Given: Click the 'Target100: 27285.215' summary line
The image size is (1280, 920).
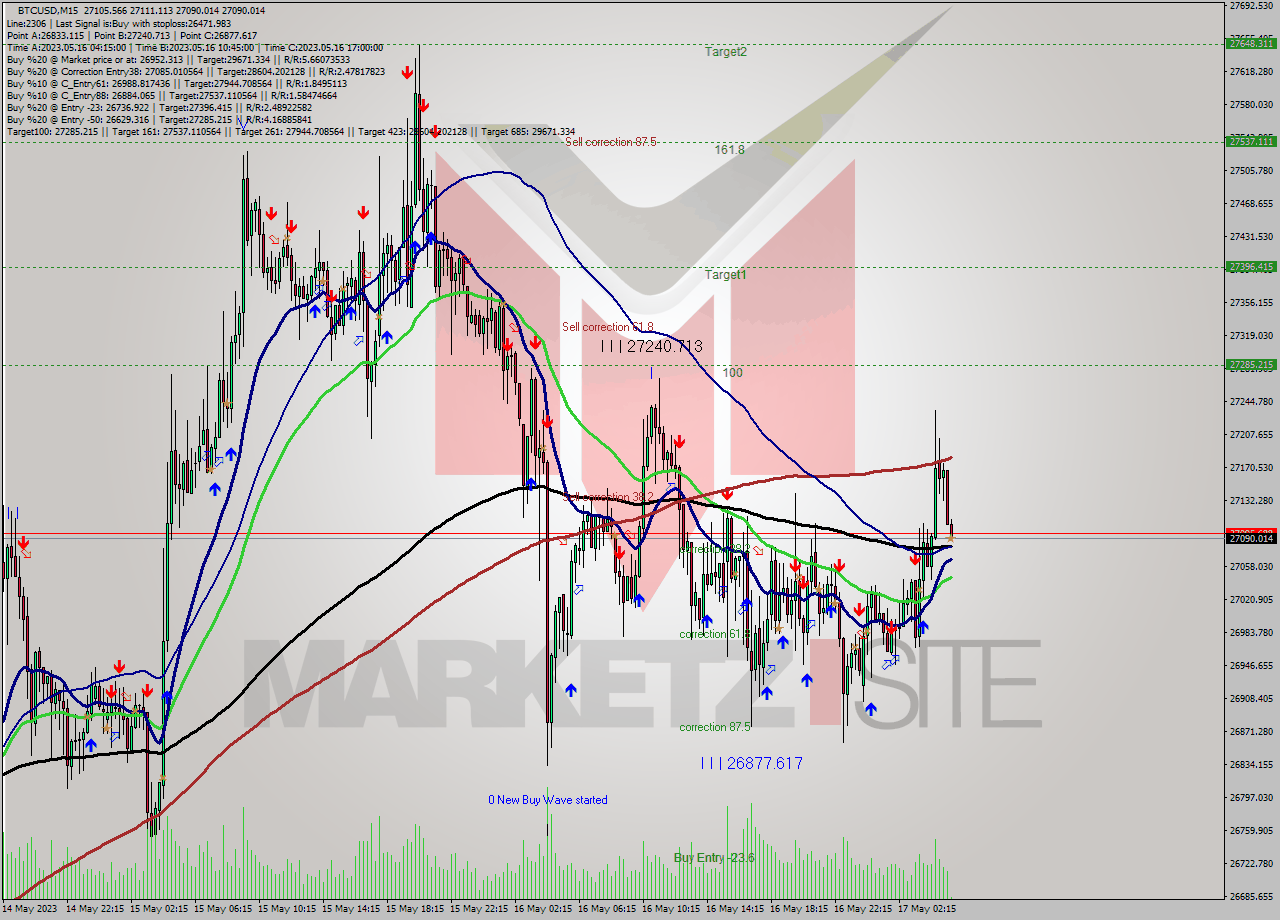Looking at the screenshot, I should [x=291, y=131].
